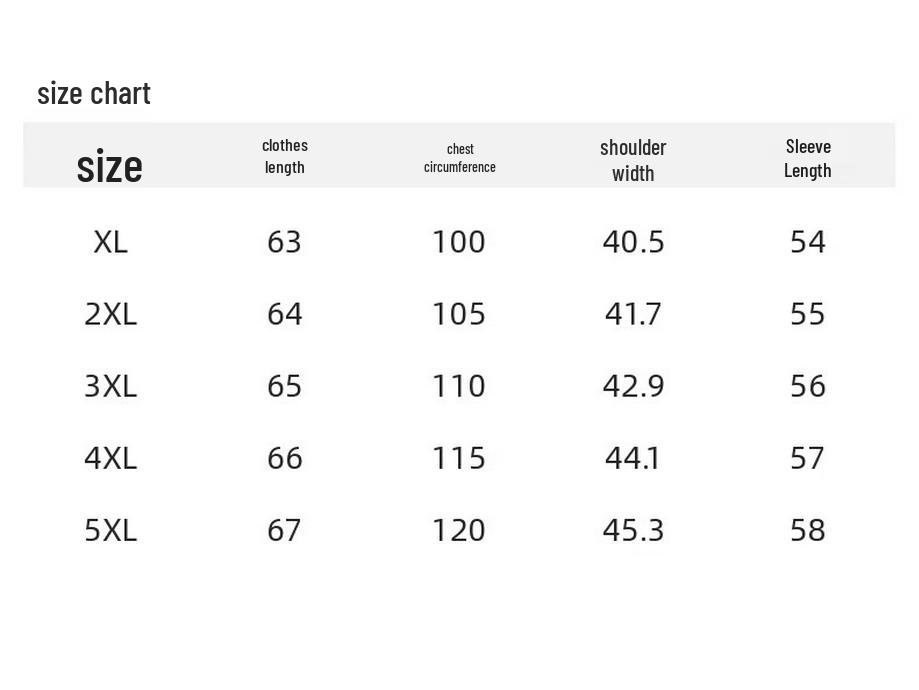Click the 4XL size row label
This screenshot has width=919, height=690.
pos(110,458)
